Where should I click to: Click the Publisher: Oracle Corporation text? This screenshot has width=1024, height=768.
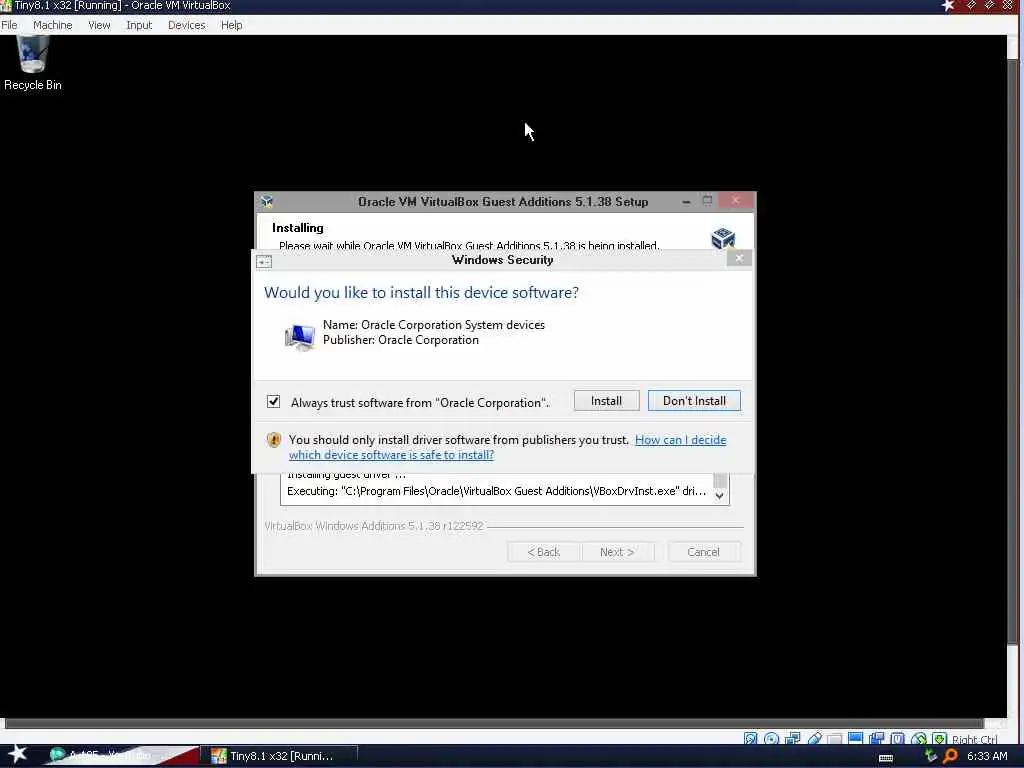pos(400,340)
